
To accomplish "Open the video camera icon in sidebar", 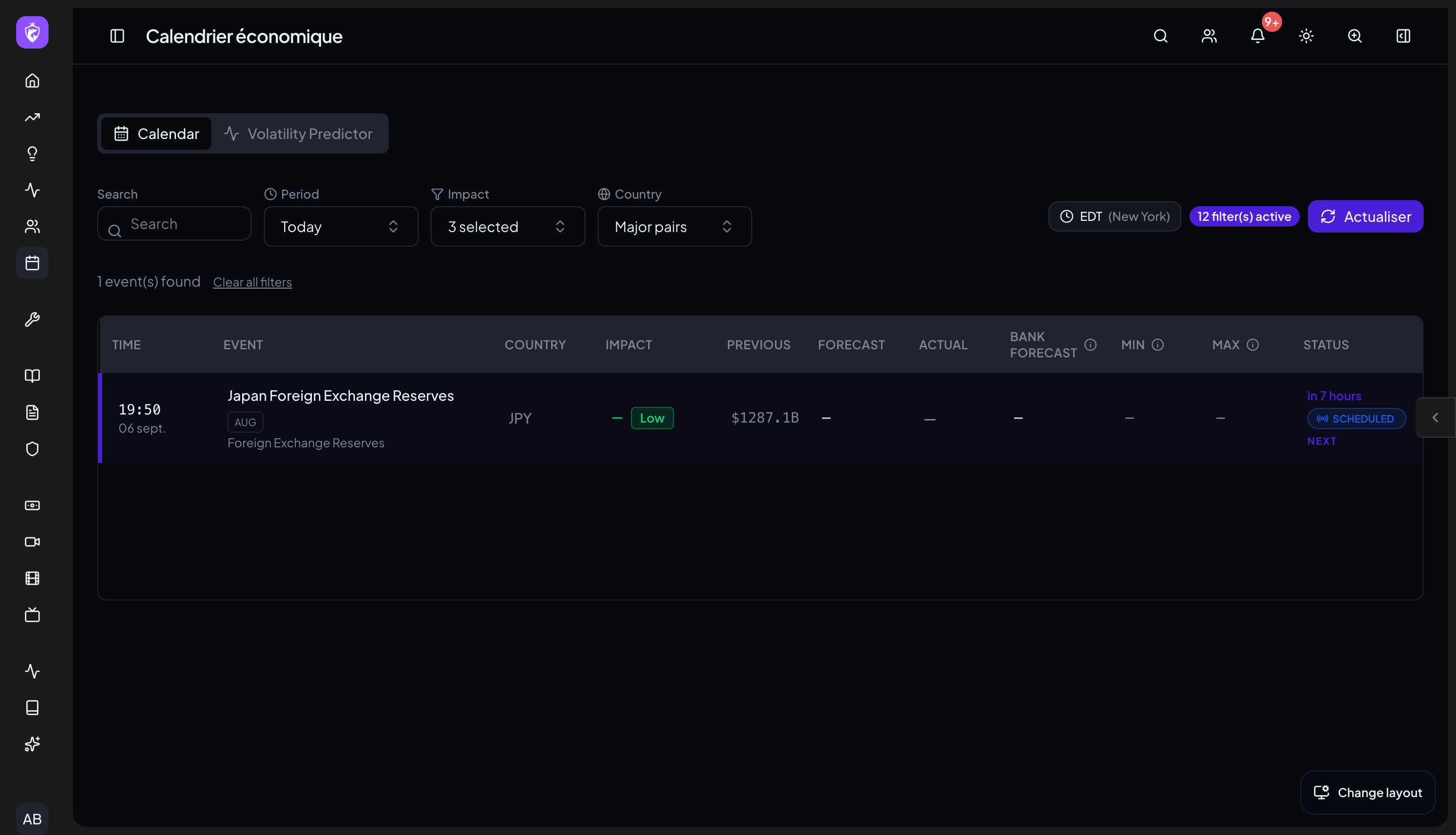I will (32, 542).
